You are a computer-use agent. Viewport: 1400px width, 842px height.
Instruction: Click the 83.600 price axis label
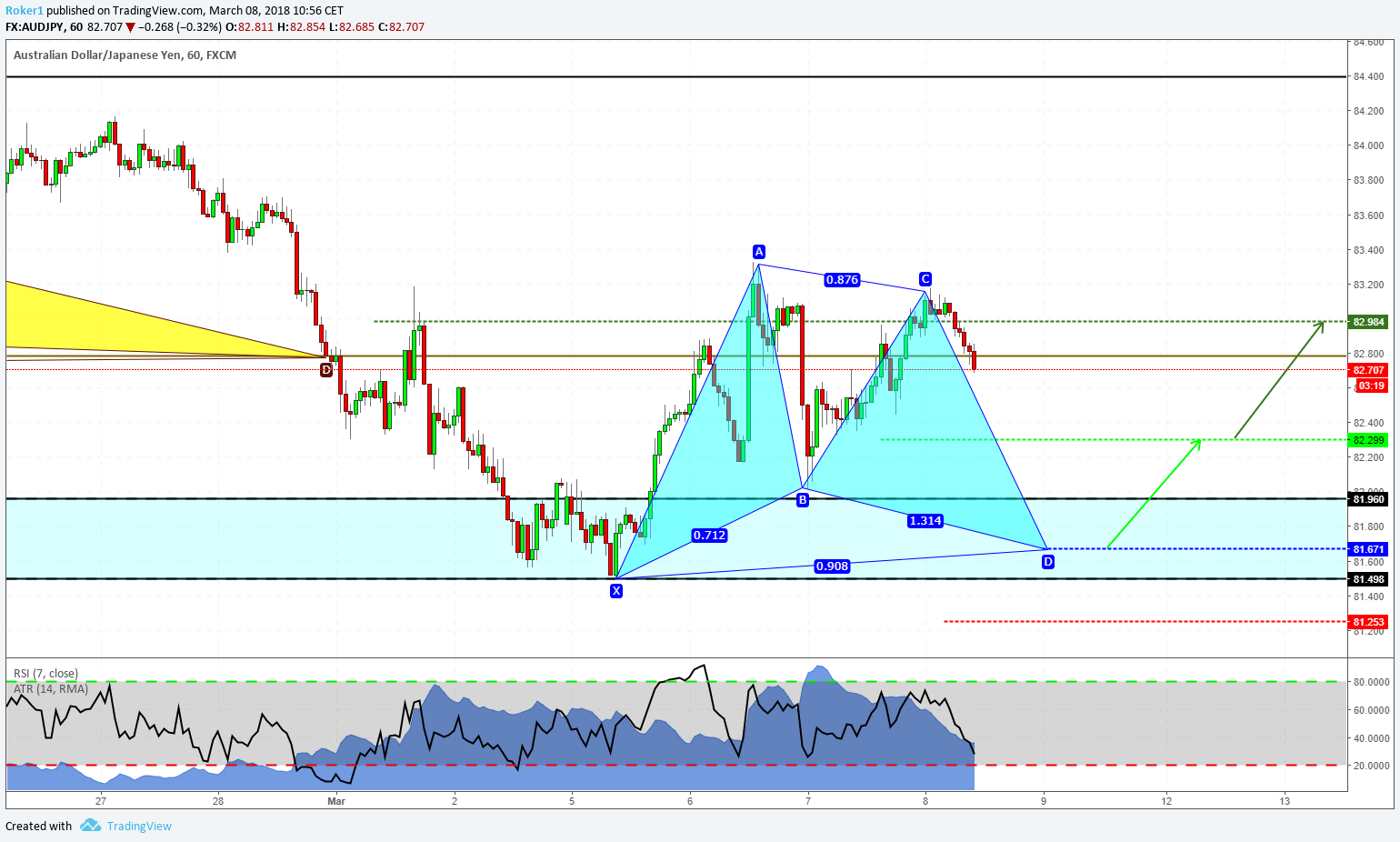(1369, 216)
